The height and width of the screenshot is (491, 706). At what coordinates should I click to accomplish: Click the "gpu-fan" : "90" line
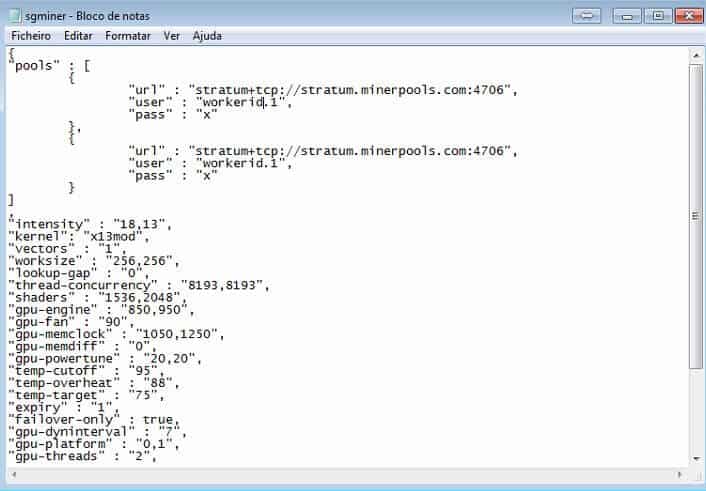pyautogui.click(x=72, y=321)
